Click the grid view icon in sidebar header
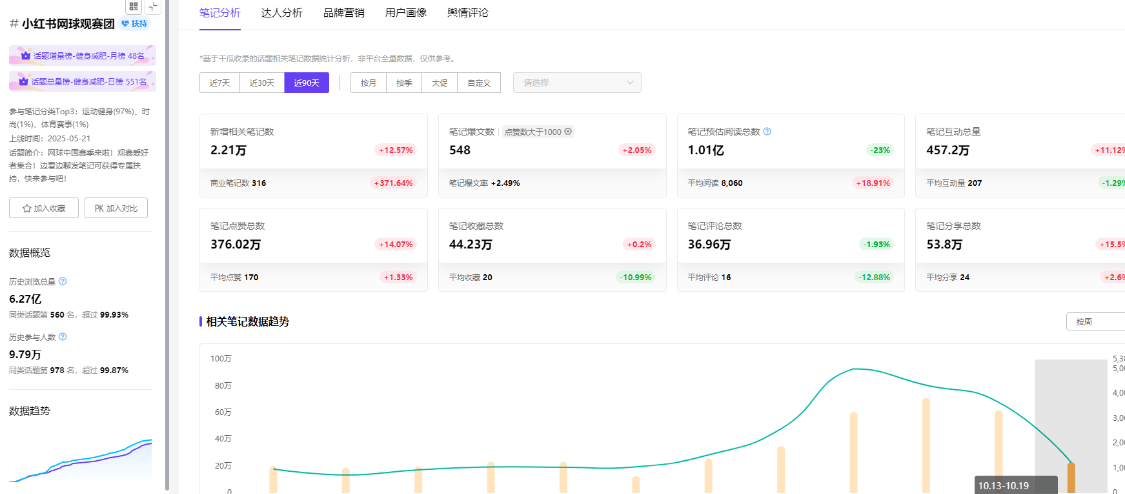 (134, 7)
